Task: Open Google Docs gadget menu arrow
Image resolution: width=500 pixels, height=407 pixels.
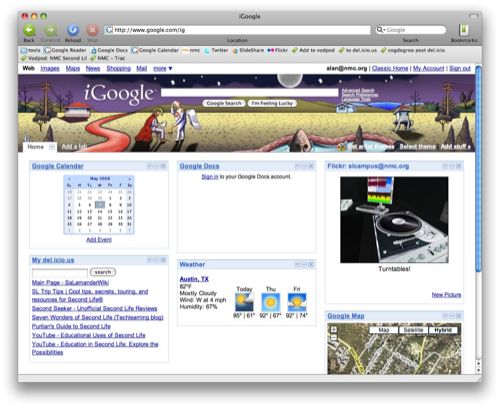Action: 297,166
